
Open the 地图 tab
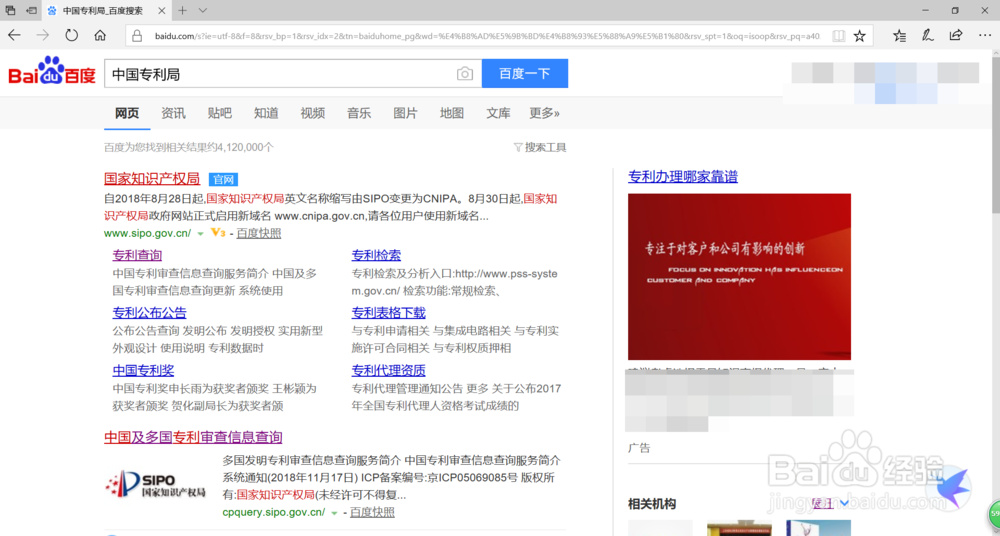[x=452, y=113]
